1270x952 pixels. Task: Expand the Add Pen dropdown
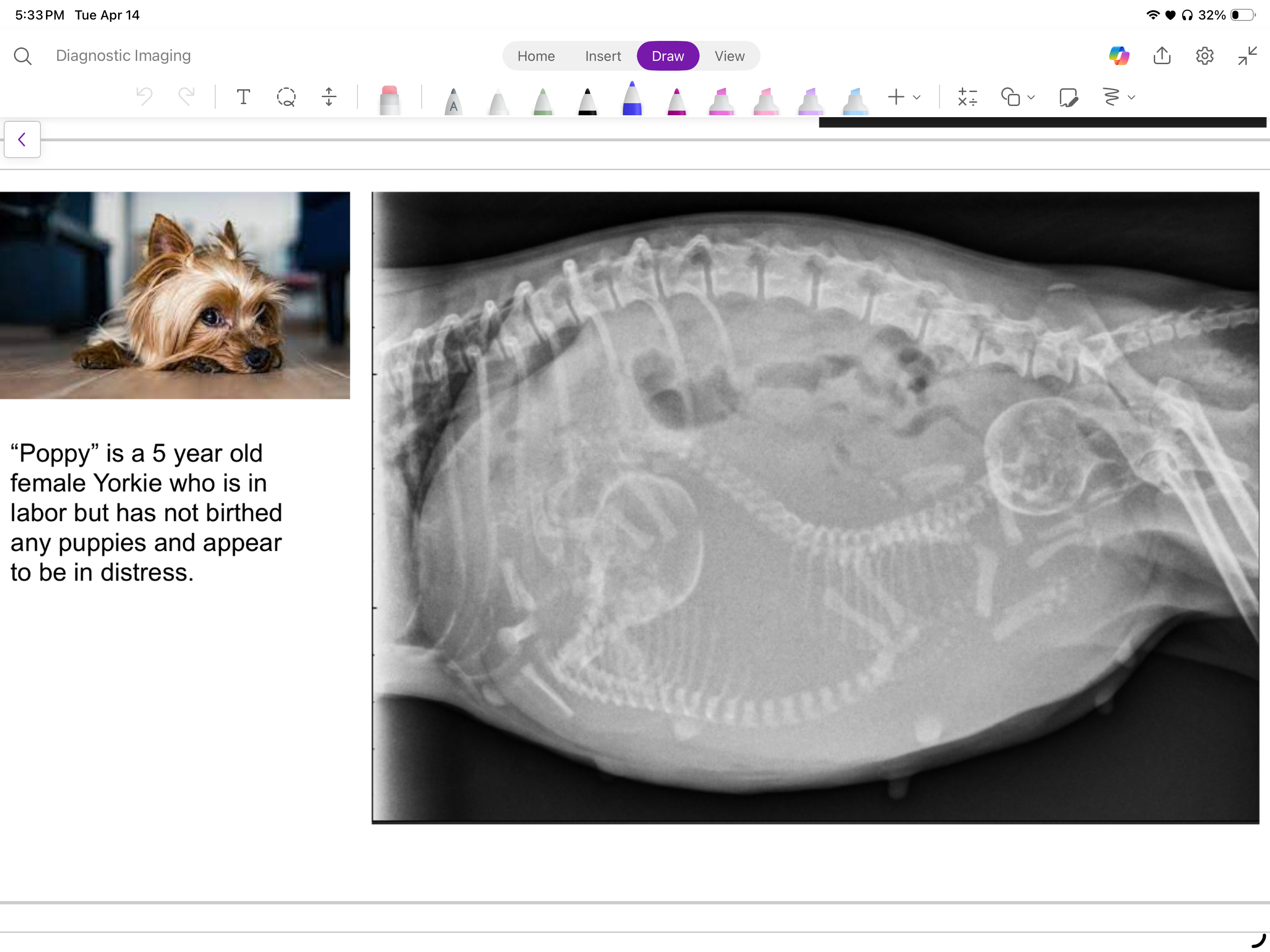[916, 98]
